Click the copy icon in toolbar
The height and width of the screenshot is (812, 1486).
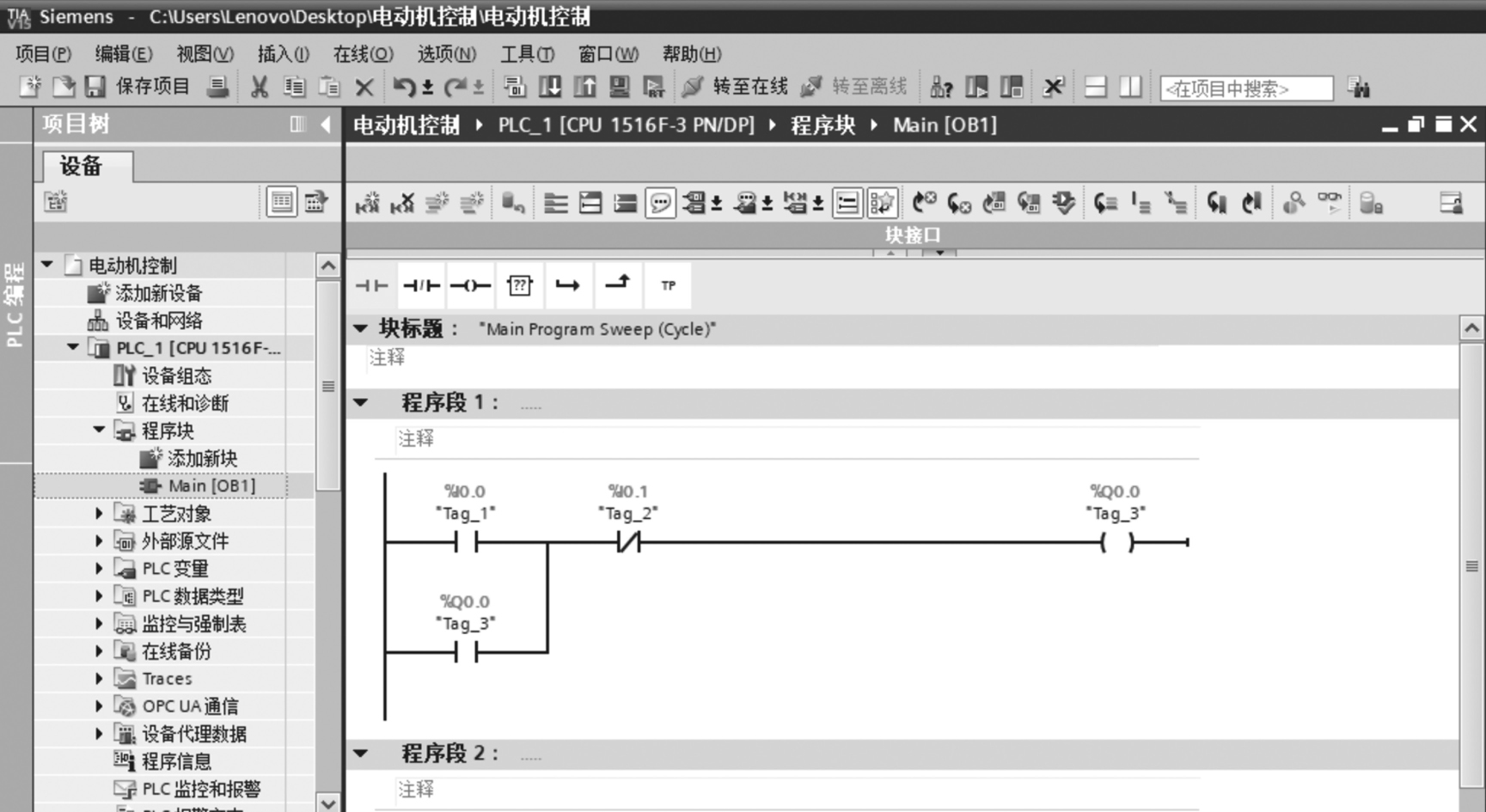[x=294, y=87]
